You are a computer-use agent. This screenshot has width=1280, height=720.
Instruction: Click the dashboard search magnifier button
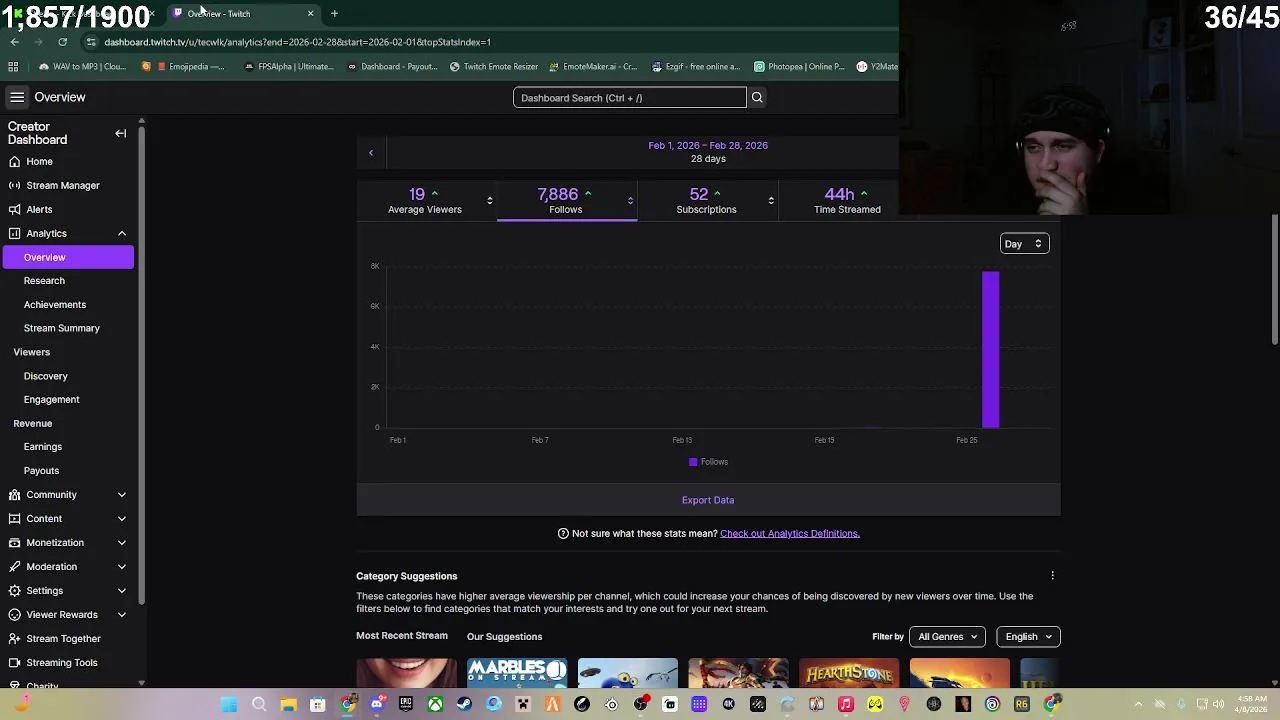pos(757,98)
